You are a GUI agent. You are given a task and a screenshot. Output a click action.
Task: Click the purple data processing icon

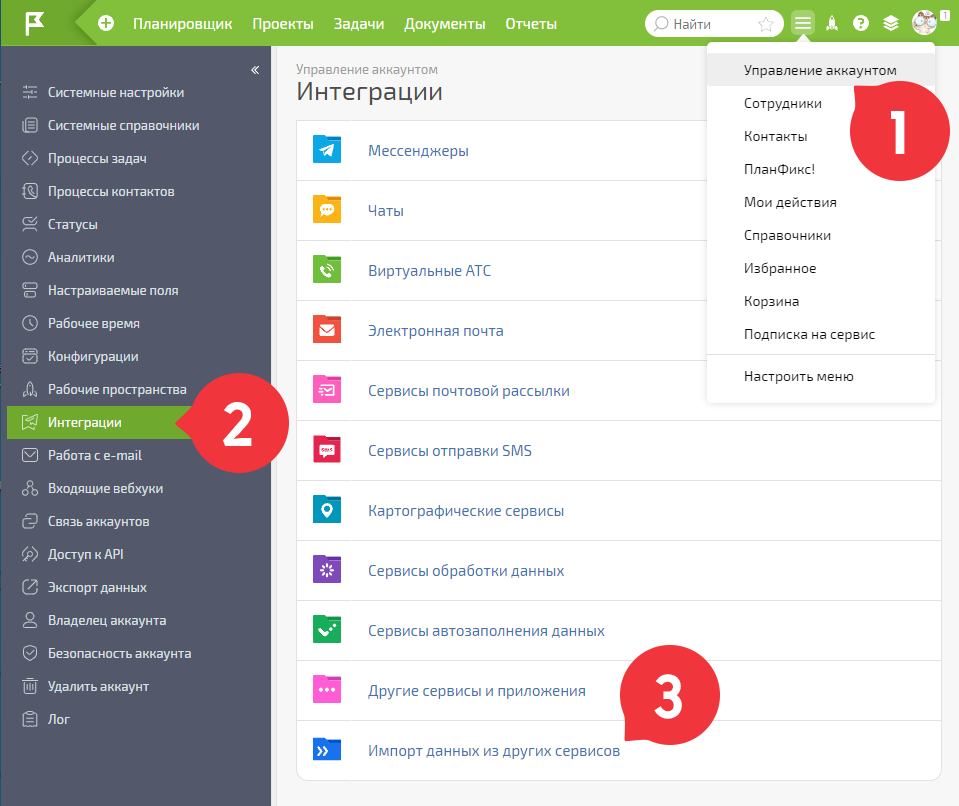[327, 569]
